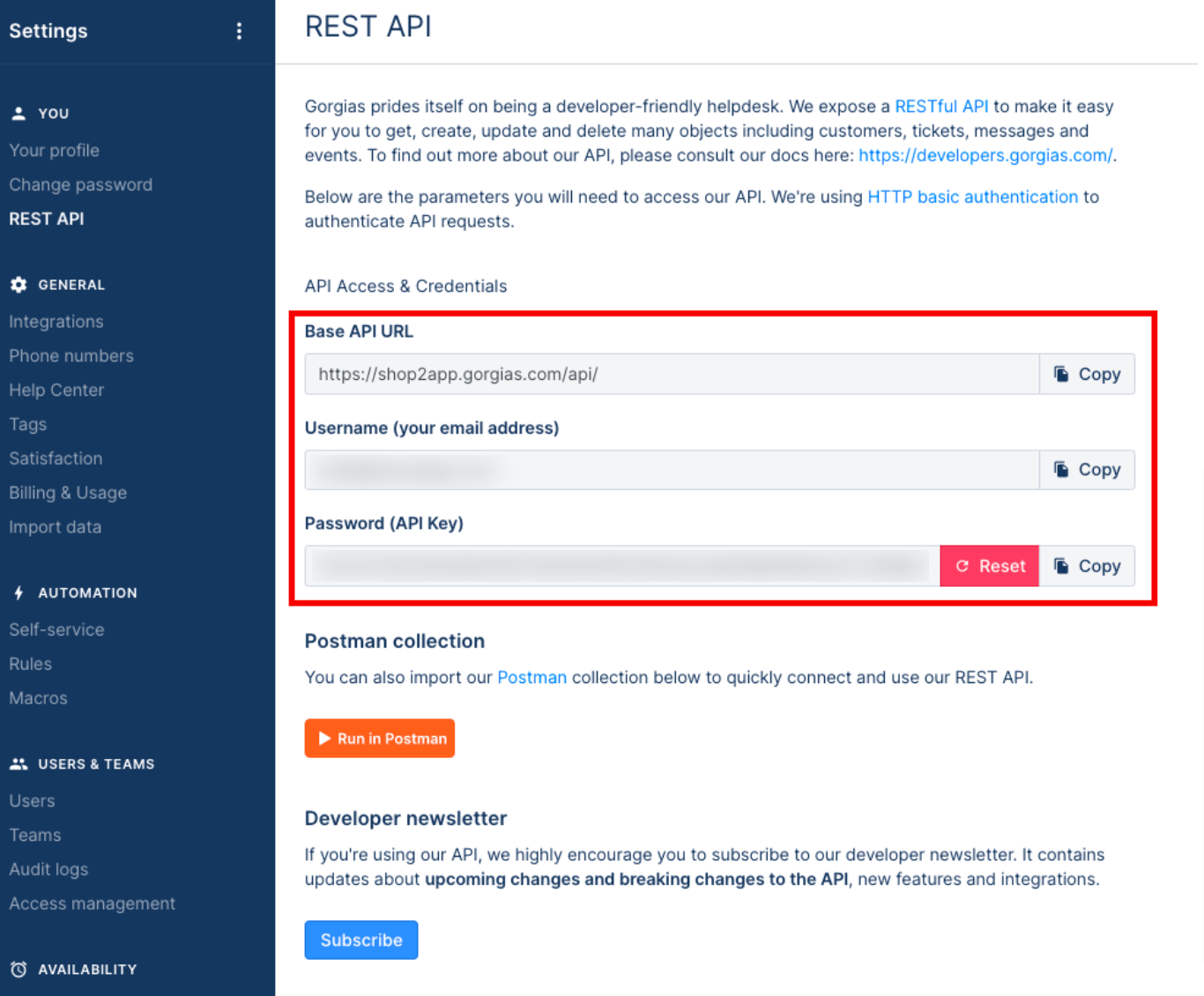Viewport: 1204px width, 996px height.
Task: Open Self-service automation settings
Action: tap(56, 629)
